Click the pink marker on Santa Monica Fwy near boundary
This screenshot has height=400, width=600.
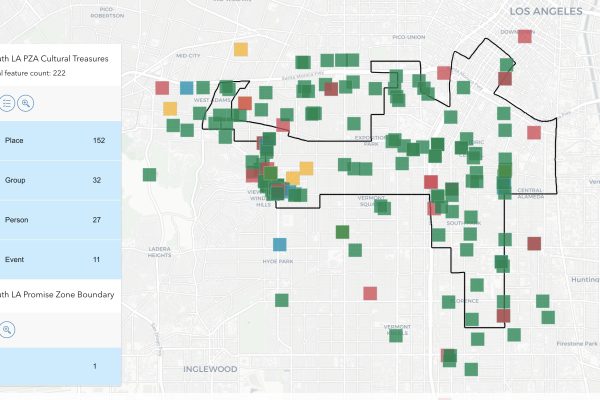444,73
